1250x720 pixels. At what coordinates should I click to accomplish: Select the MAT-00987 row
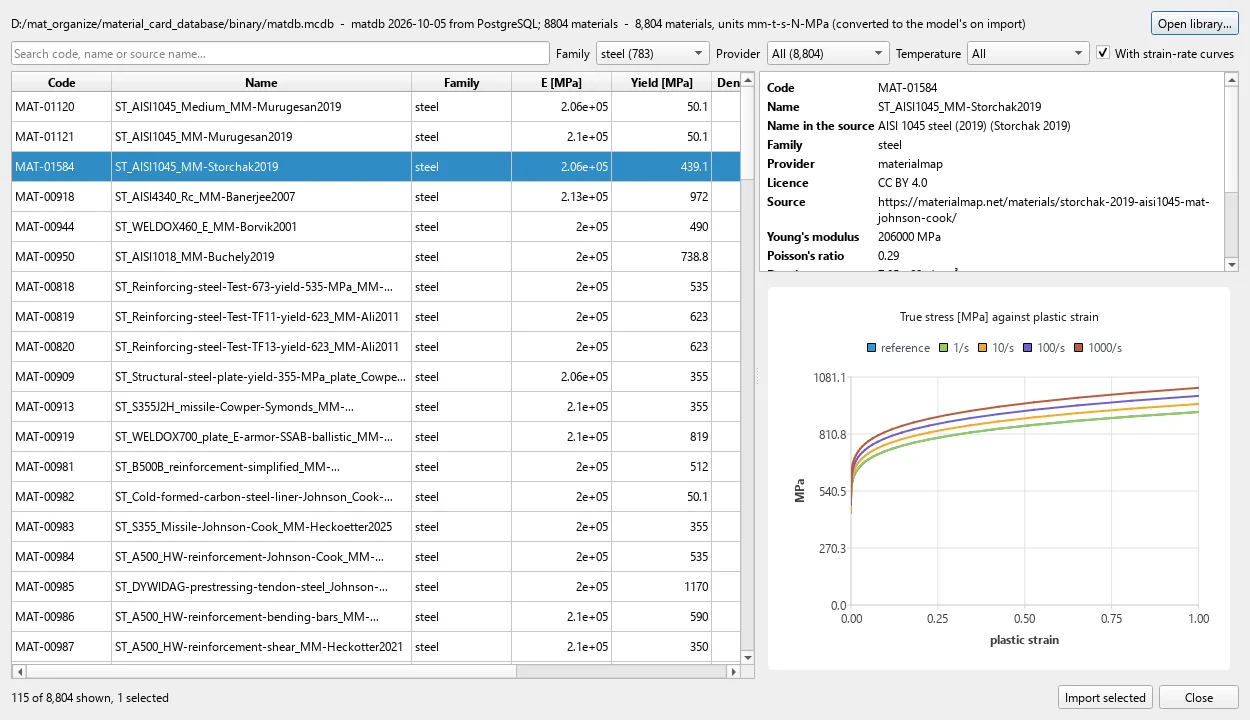(x=376, y=647)
